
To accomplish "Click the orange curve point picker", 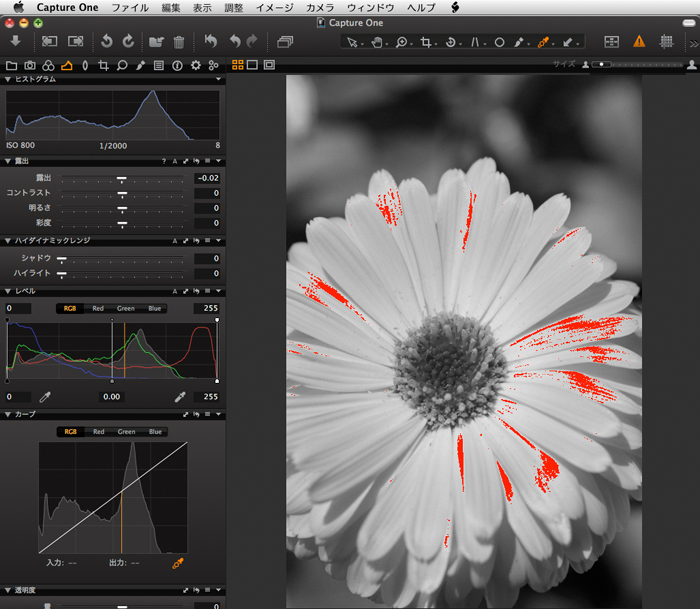I will [x=178, y=563].
